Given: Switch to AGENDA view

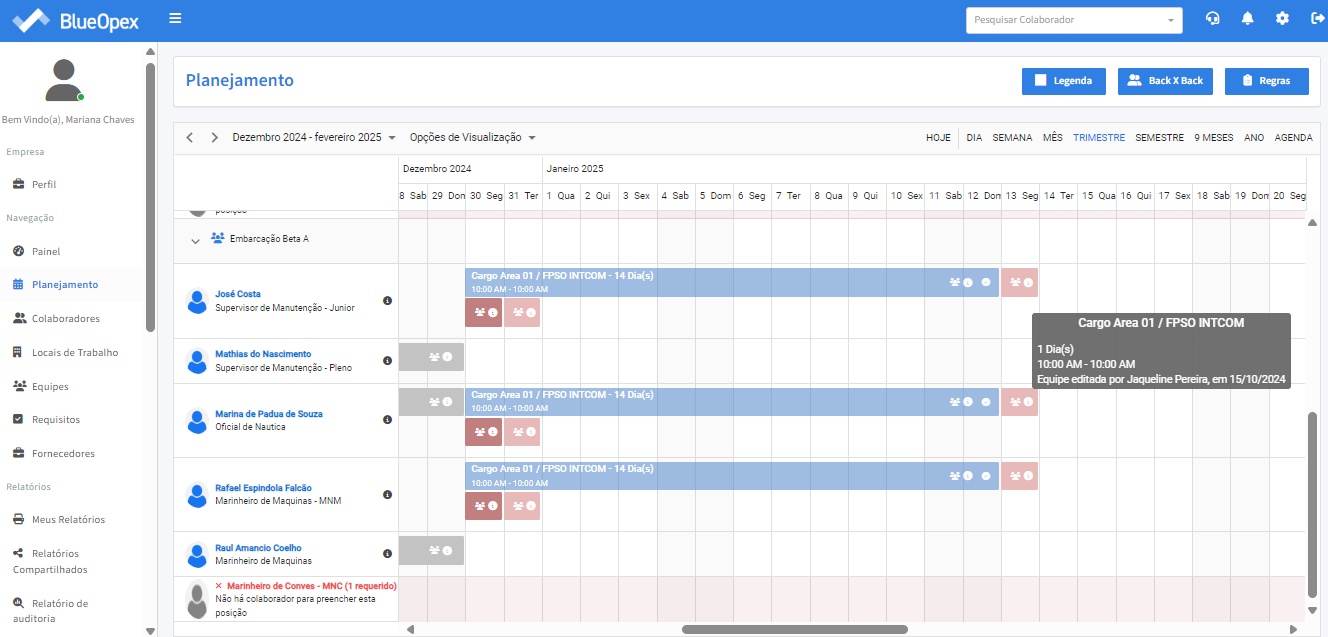Looking at the screenshot, I should 1294,138.
